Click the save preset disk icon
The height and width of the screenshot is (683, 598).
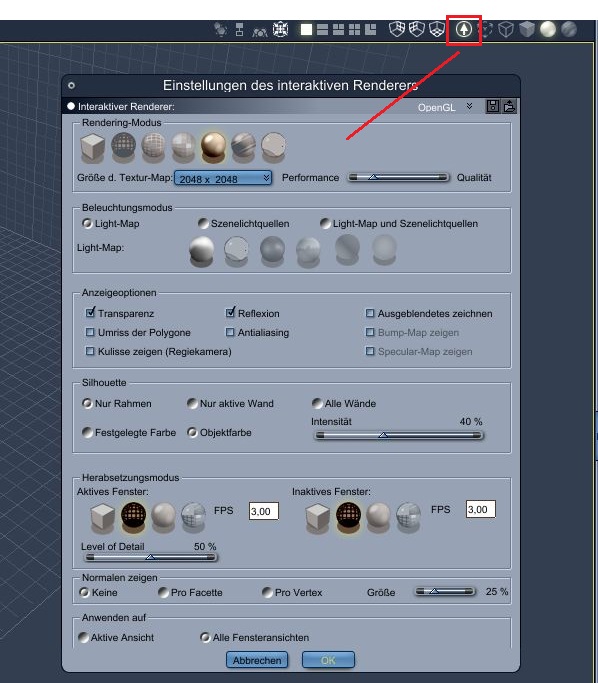pos(493,106)
